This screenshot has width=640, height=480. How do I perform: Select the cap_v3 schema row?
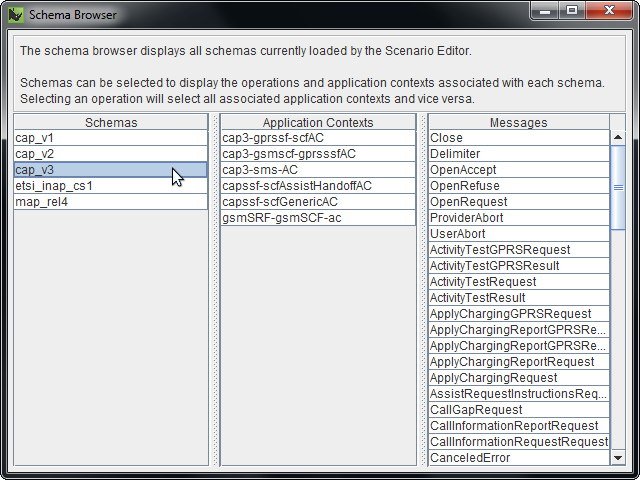(x=111, y=170)
